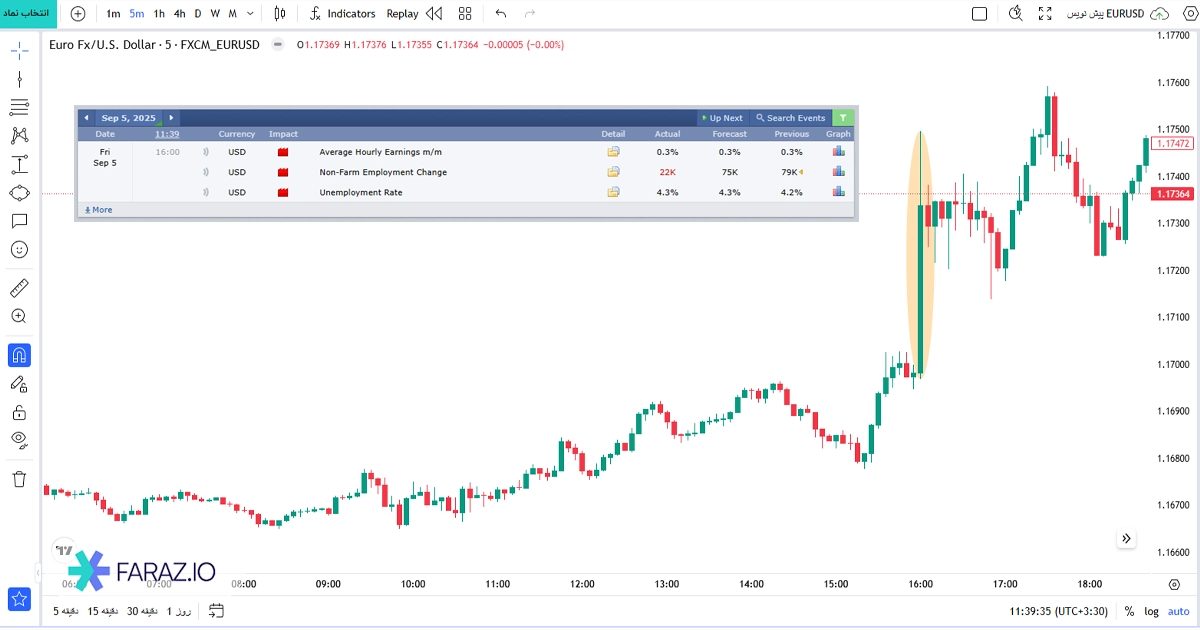Open the layout grid templates icon
The image size is (1200, 630).
point(465,14)
